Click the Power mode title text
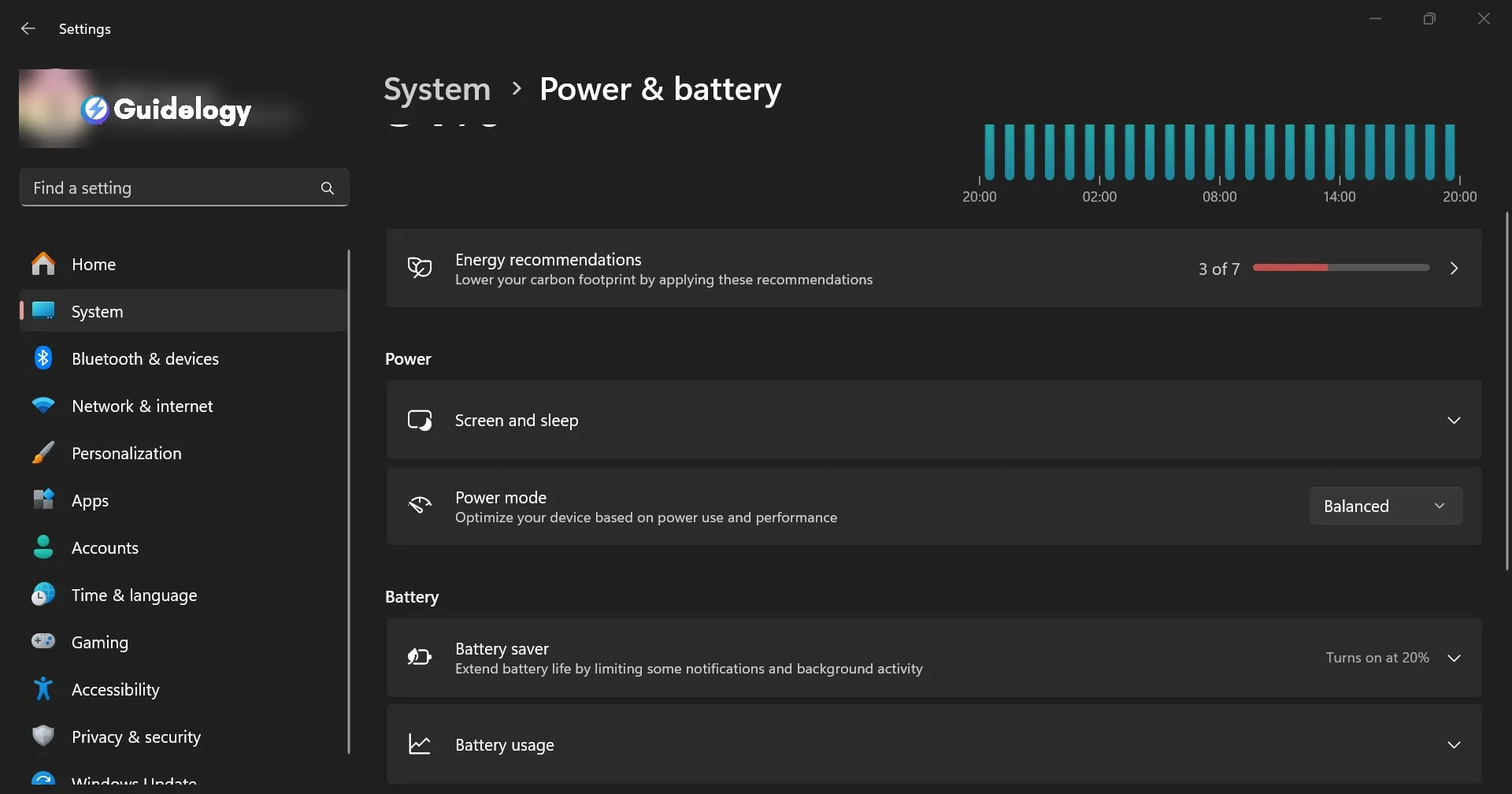 coord(501,497)
